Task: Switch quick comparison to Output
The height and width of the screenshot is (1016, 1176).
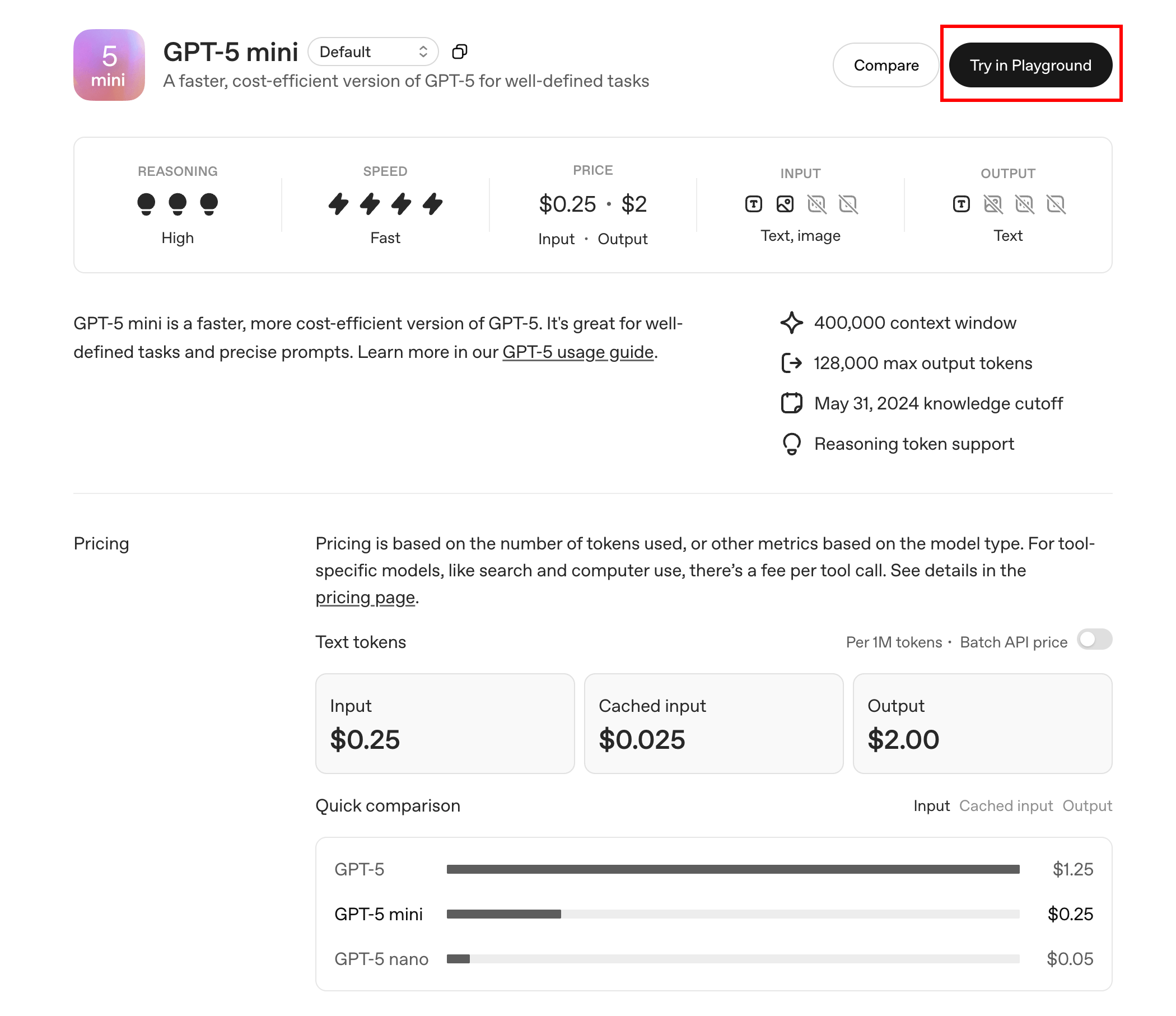Action: tap(1087, 806)
